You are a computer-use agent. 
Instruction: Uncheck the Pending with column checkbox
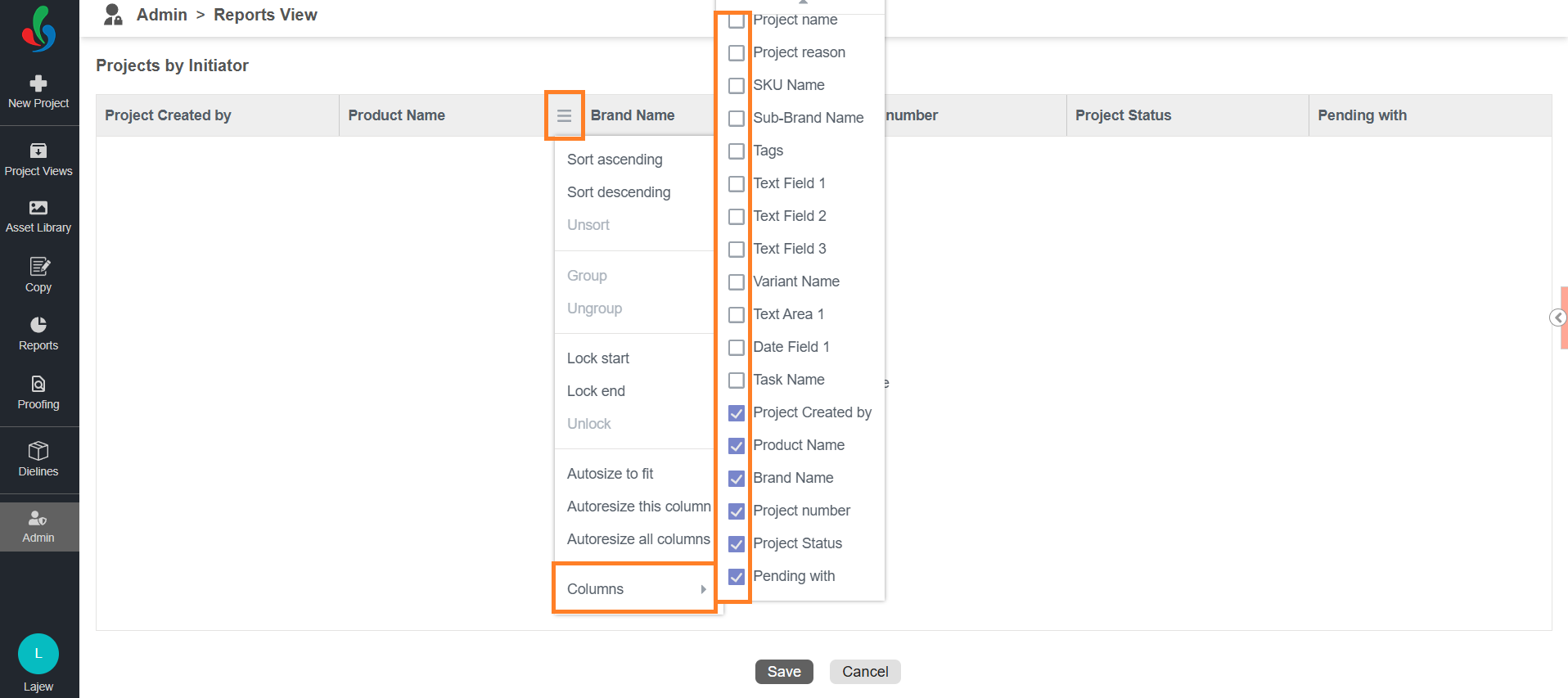737,577
